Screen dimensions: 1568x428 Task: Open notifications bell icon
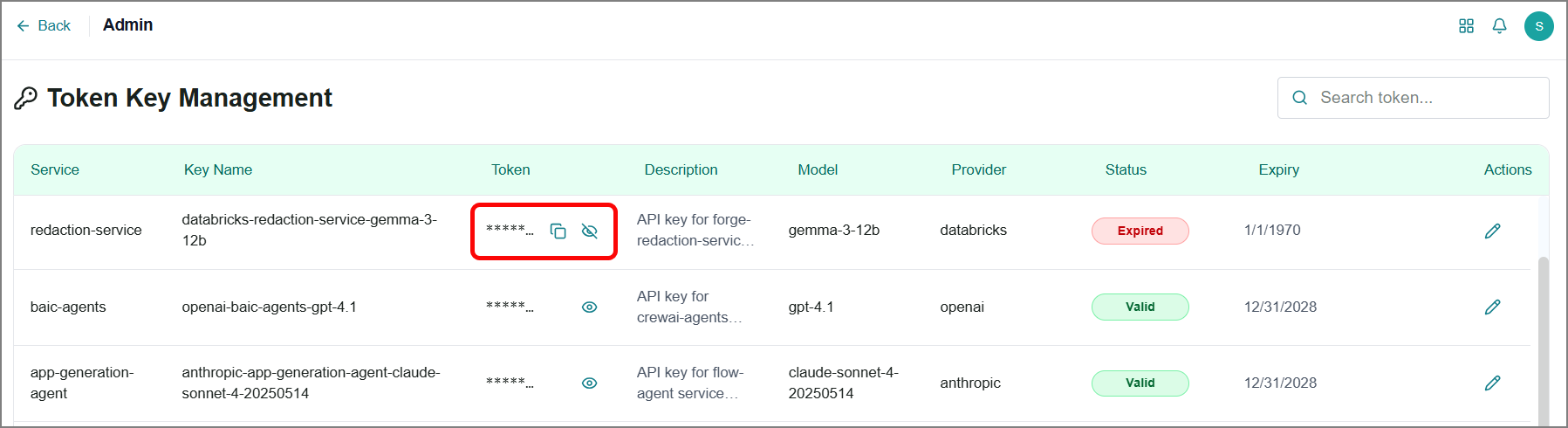tap(1499, 26)
